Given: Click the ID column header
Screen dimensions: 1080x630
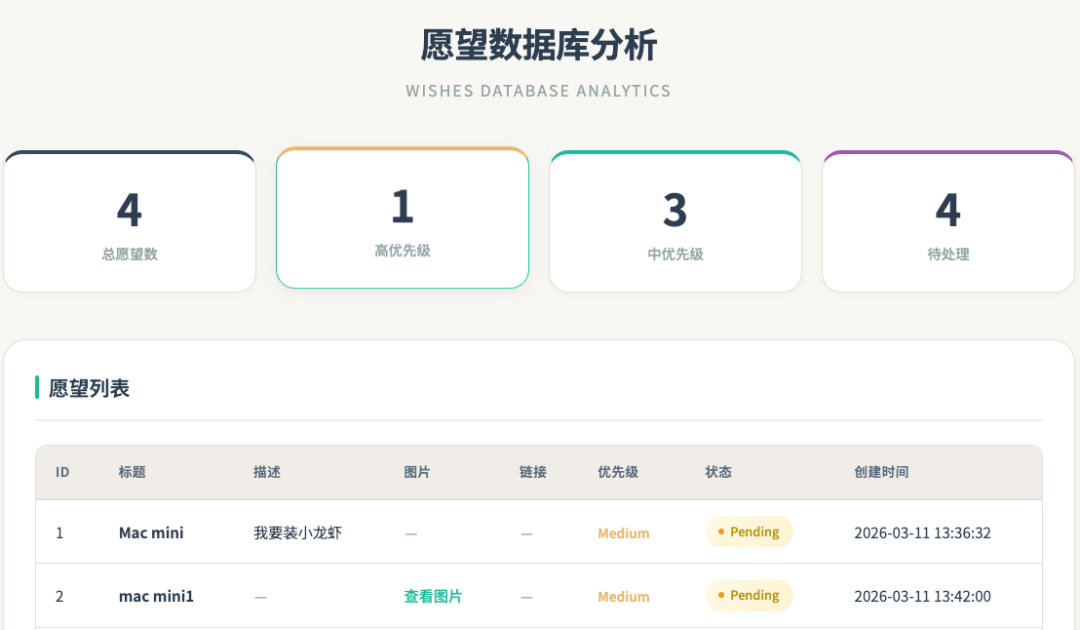Looking at the screenshot, I should pyautogui.click(x=62, y=472).
